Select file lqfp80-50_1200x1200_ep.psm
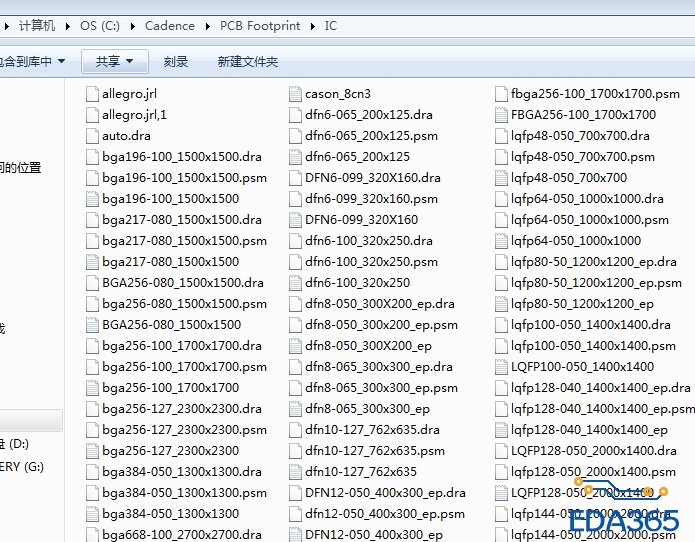The height and width of the screenshot is (542, 695). [x=588, y=283]
